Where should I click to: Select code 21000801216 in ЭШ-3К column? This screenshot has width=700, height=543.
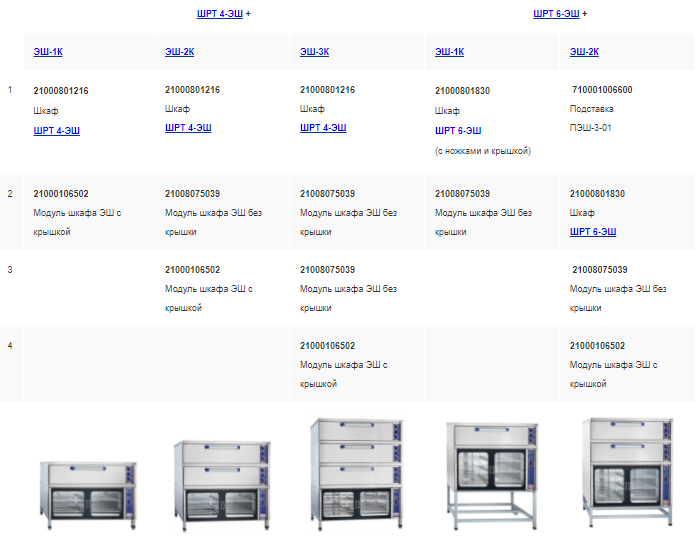tap(327, 90)
